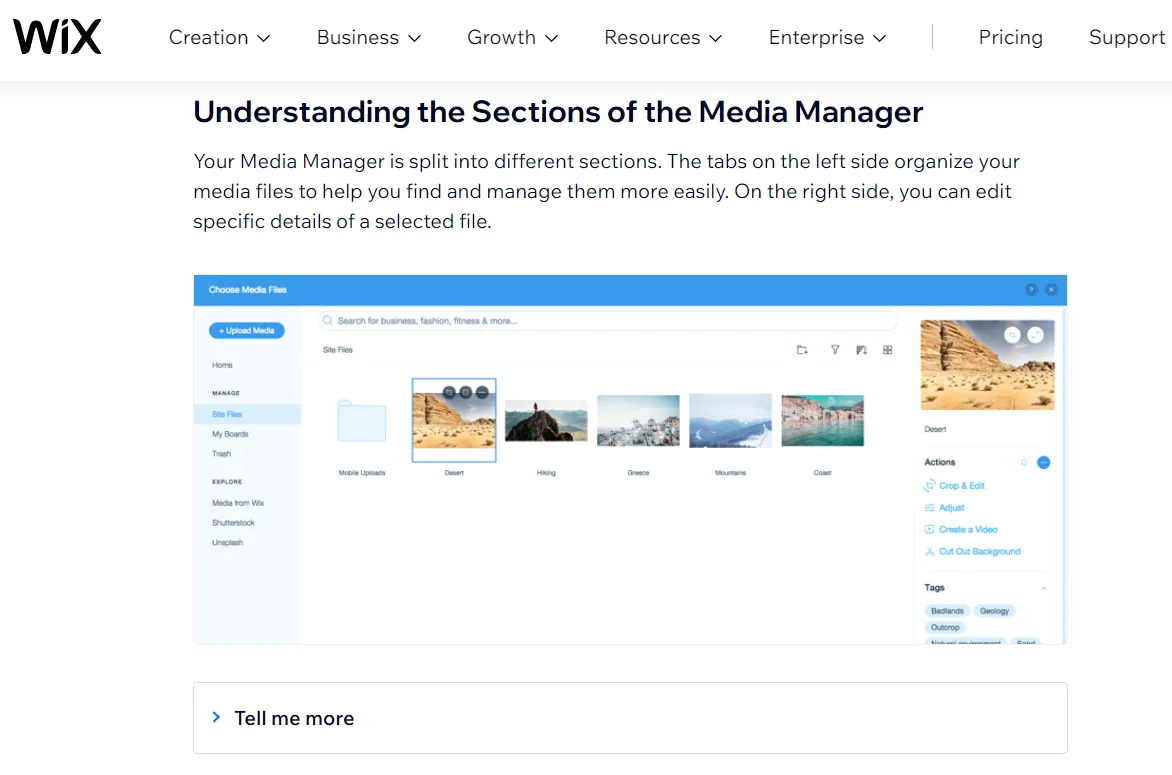
Task: Select the Greece image thumbnail
Action: click(638, 420)
